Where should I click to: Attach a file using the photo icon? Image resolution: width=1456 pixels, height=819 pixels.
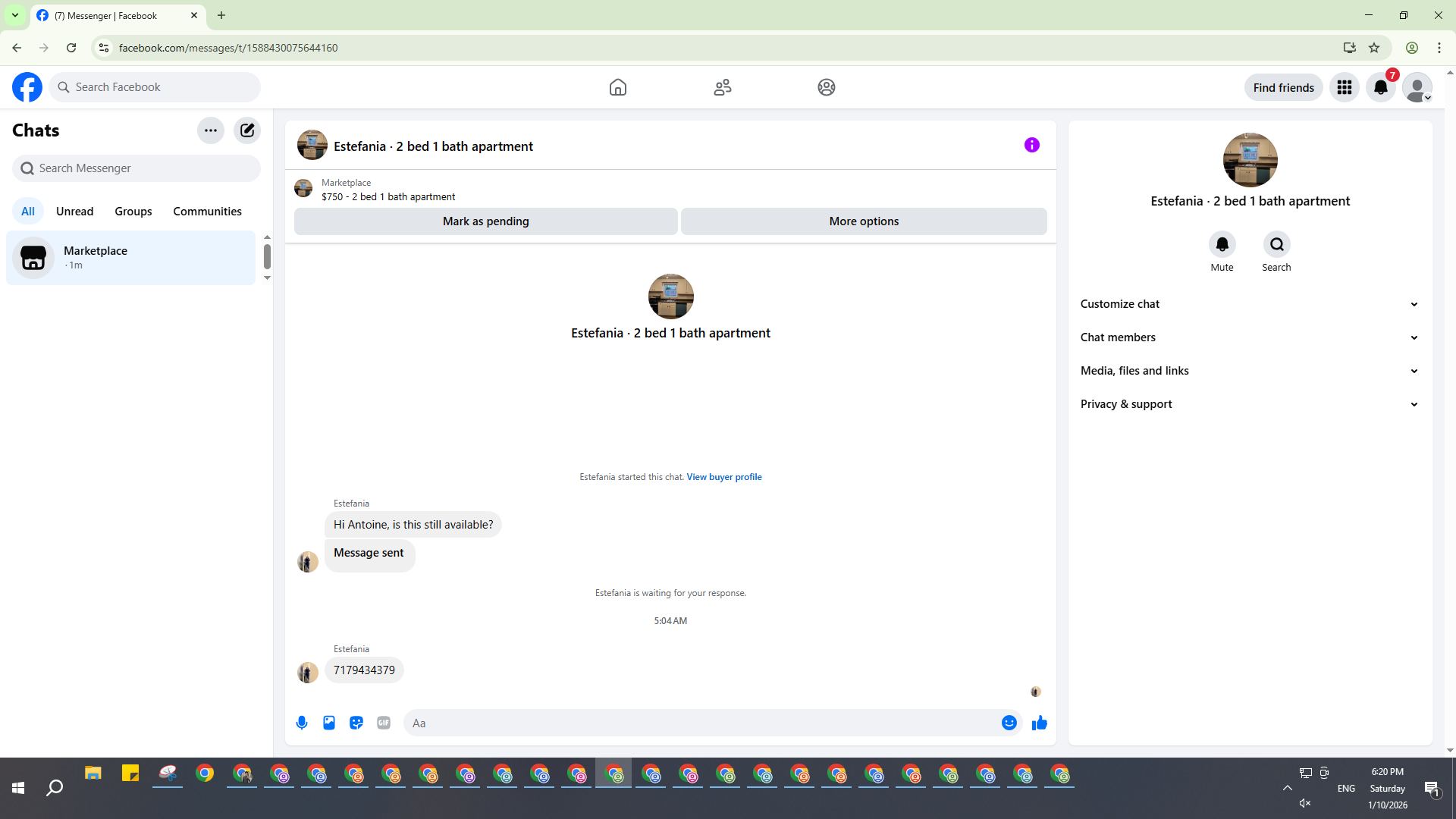point(329,723)
